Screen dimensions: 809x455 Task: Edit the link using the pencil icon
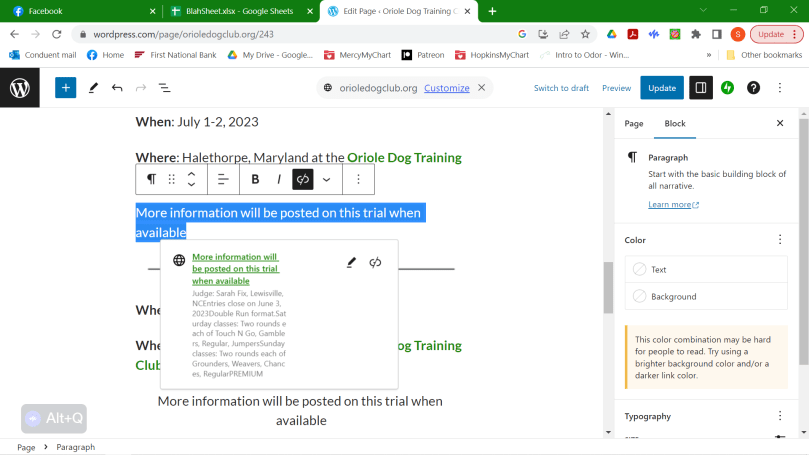(351, 263)
